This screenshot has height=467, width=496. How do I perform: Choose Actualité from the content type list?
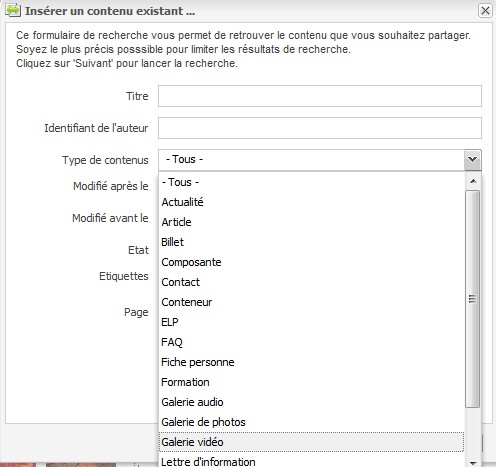(311, 202)
